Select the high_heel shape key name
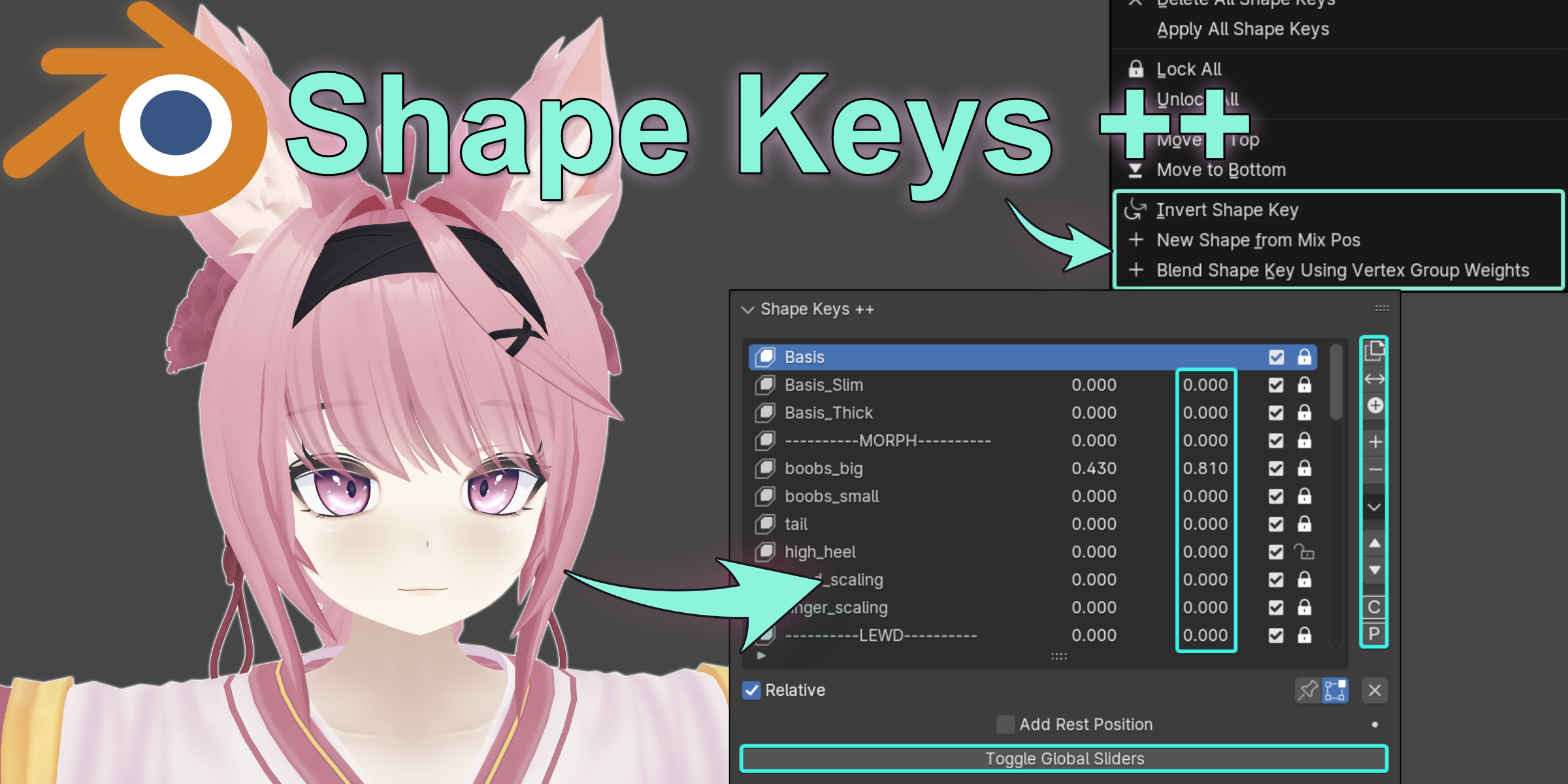The image size is (1568, 784). point(820,552)
